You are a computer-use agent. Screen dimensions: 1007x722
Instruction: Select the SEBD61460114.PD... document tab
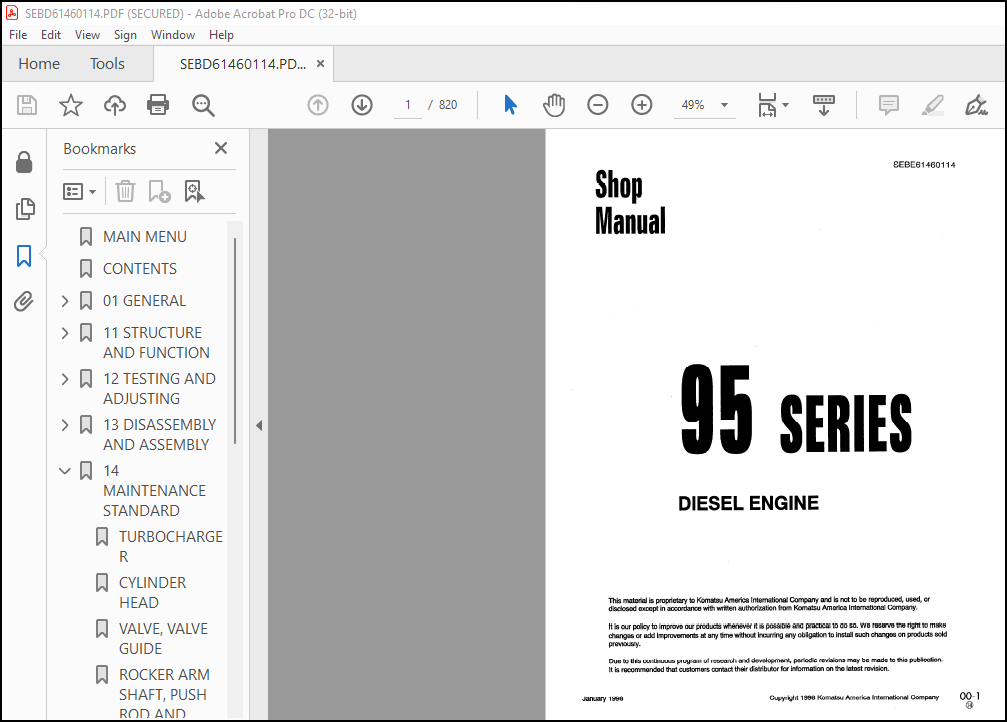pos(243,64)
